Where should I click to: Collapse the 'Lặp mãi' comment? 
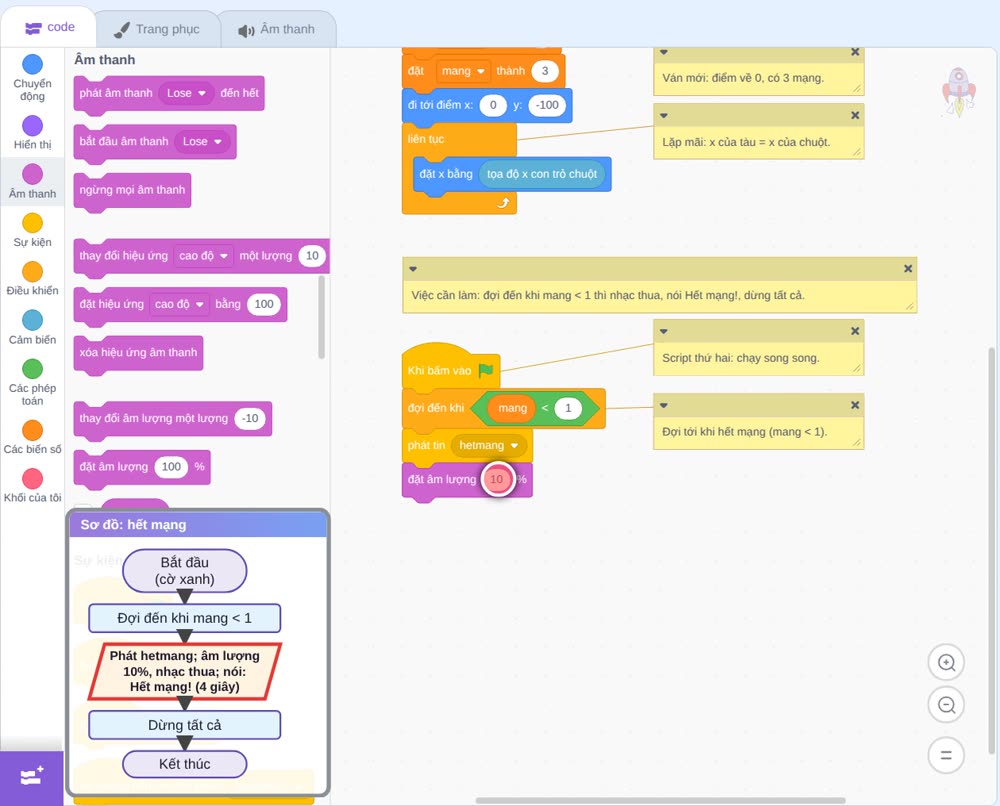point(664,115)
